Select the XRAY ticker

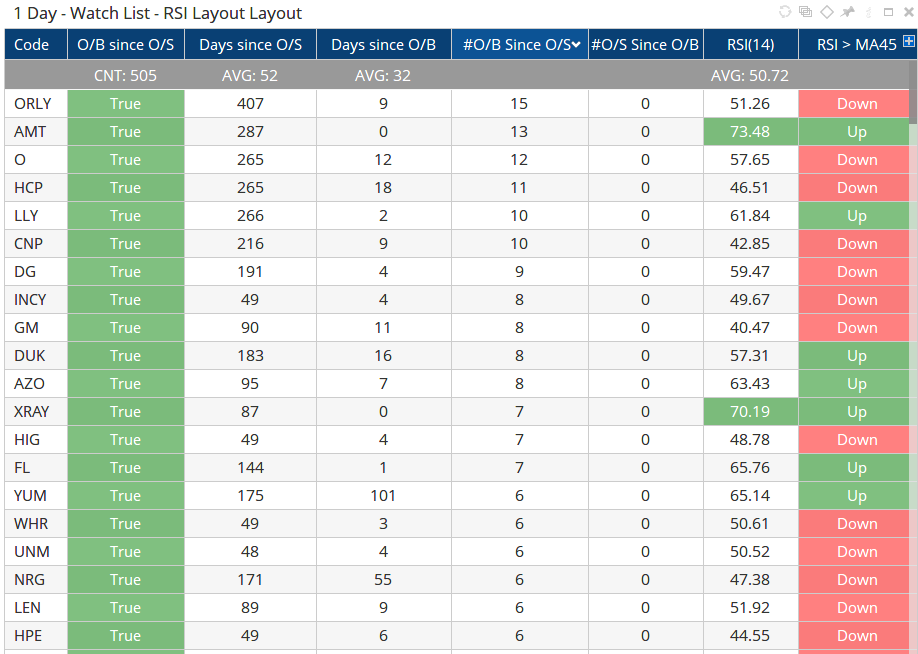click(32, 412)
